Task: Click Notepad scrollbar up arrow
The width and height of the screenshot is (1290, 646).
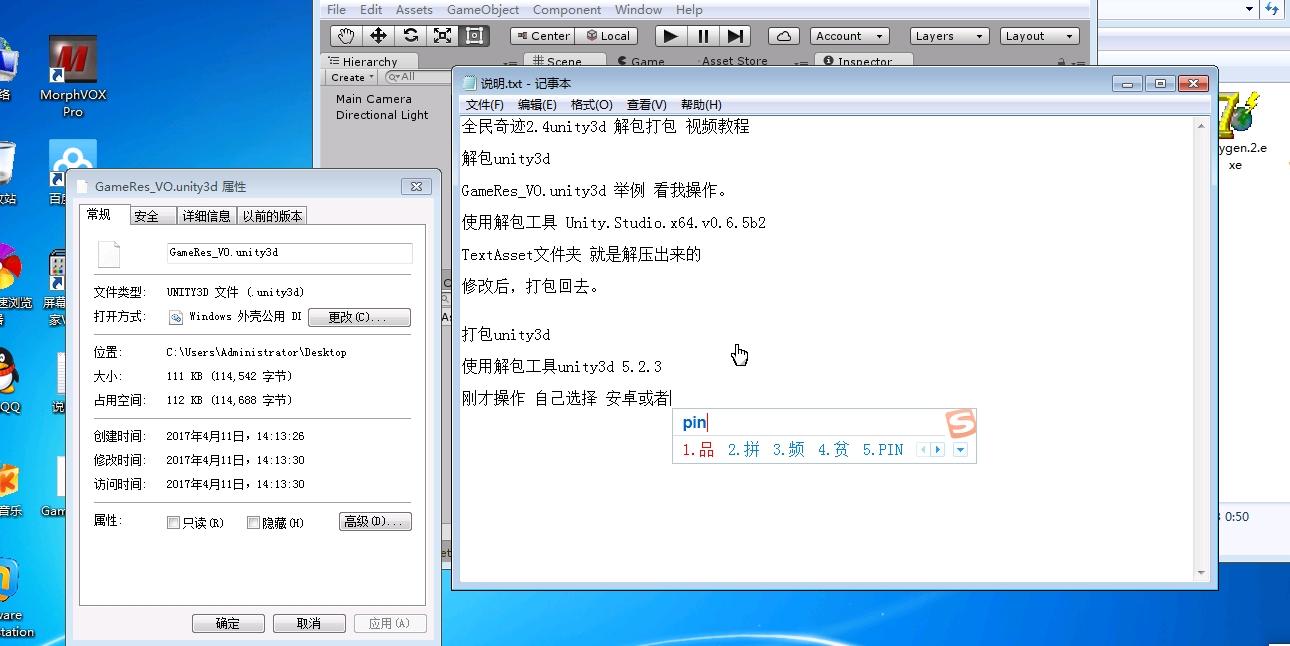Action: [1201, 125]
